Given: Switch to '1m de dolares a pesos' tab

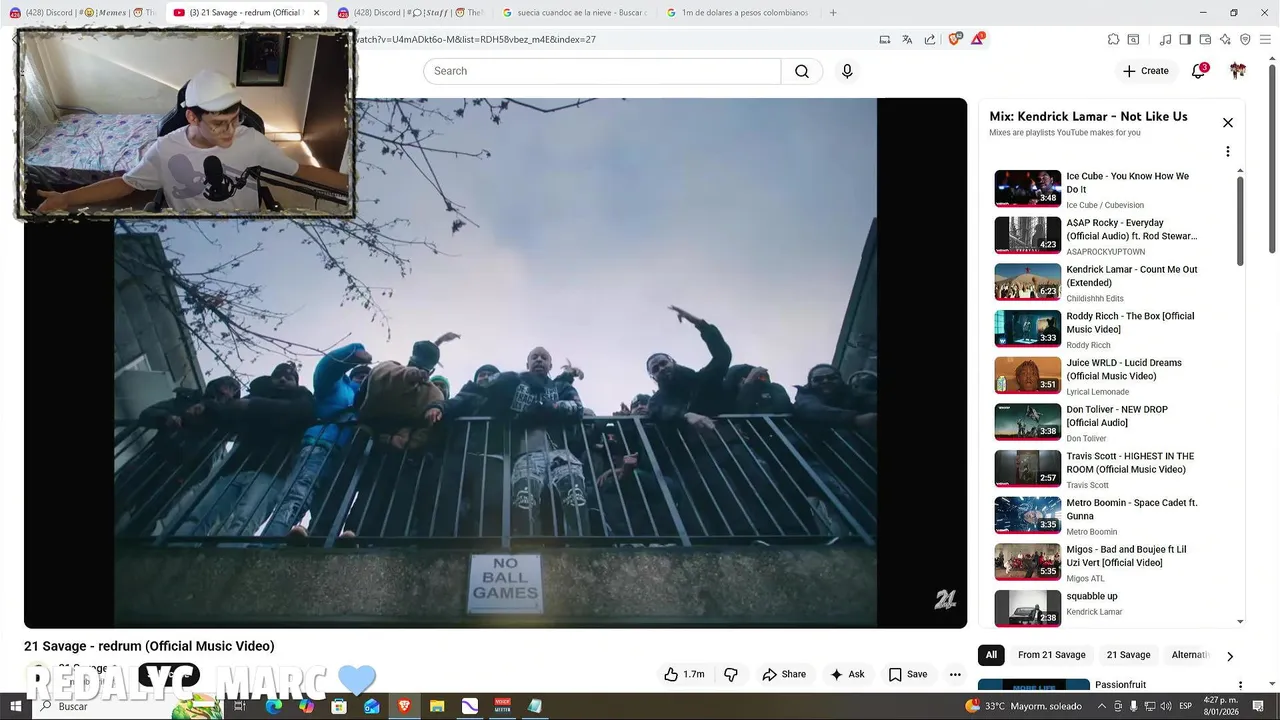Looking at the screenshot, I should 738,13.
